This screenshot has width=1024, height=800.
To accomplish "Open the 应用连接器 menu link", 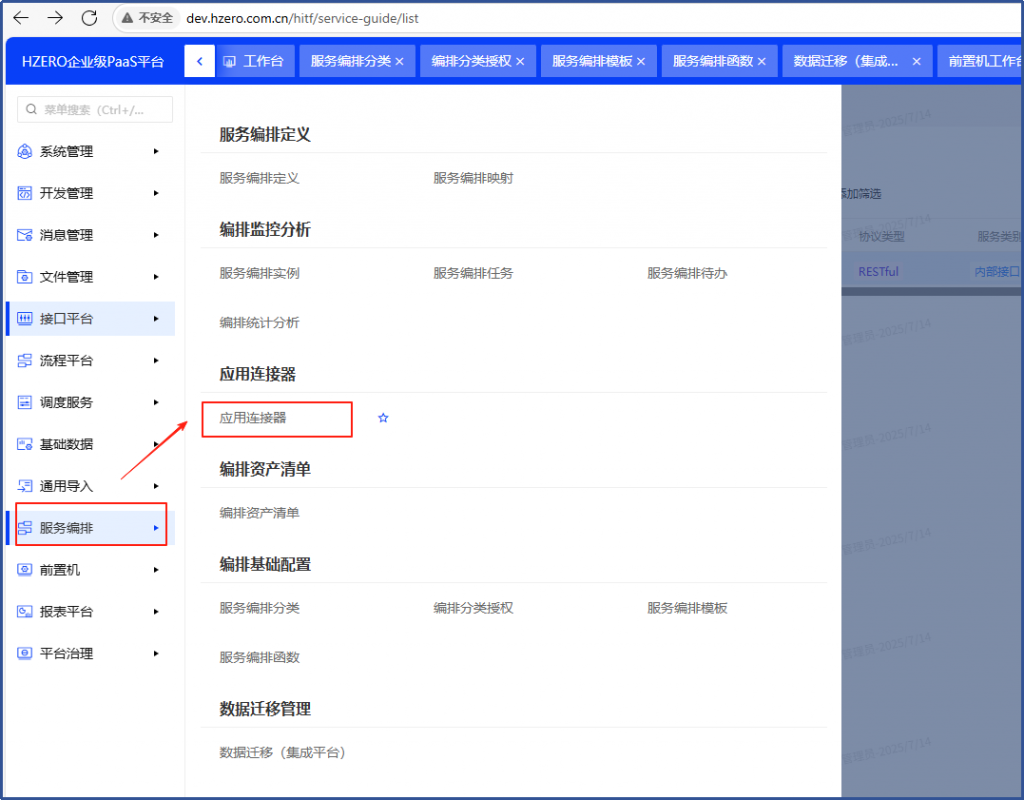I will pyautogui.click(x=253, y=418).
